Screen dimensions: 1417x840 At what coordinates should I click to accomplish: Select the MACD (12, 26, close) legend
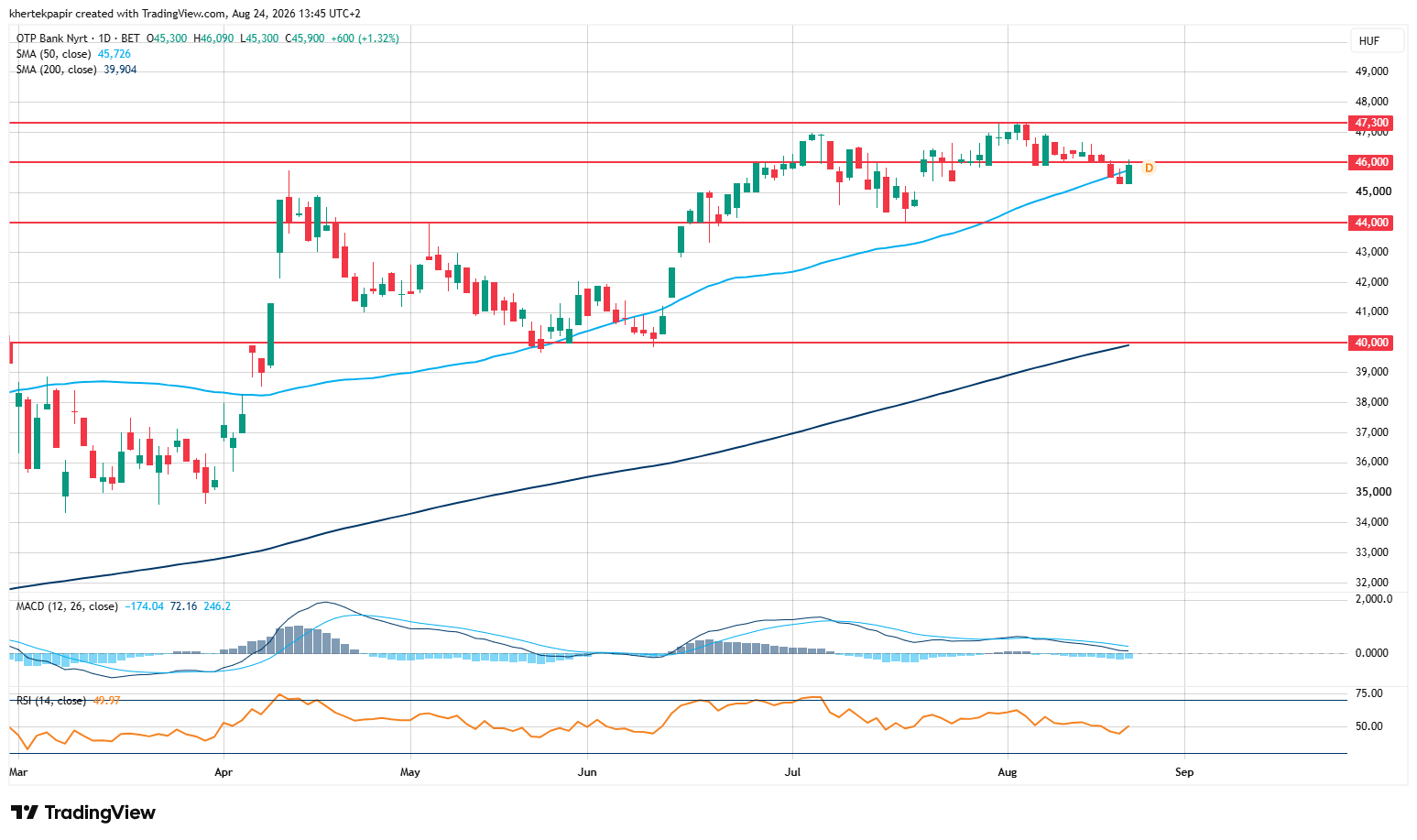click(x=67, y=606)
